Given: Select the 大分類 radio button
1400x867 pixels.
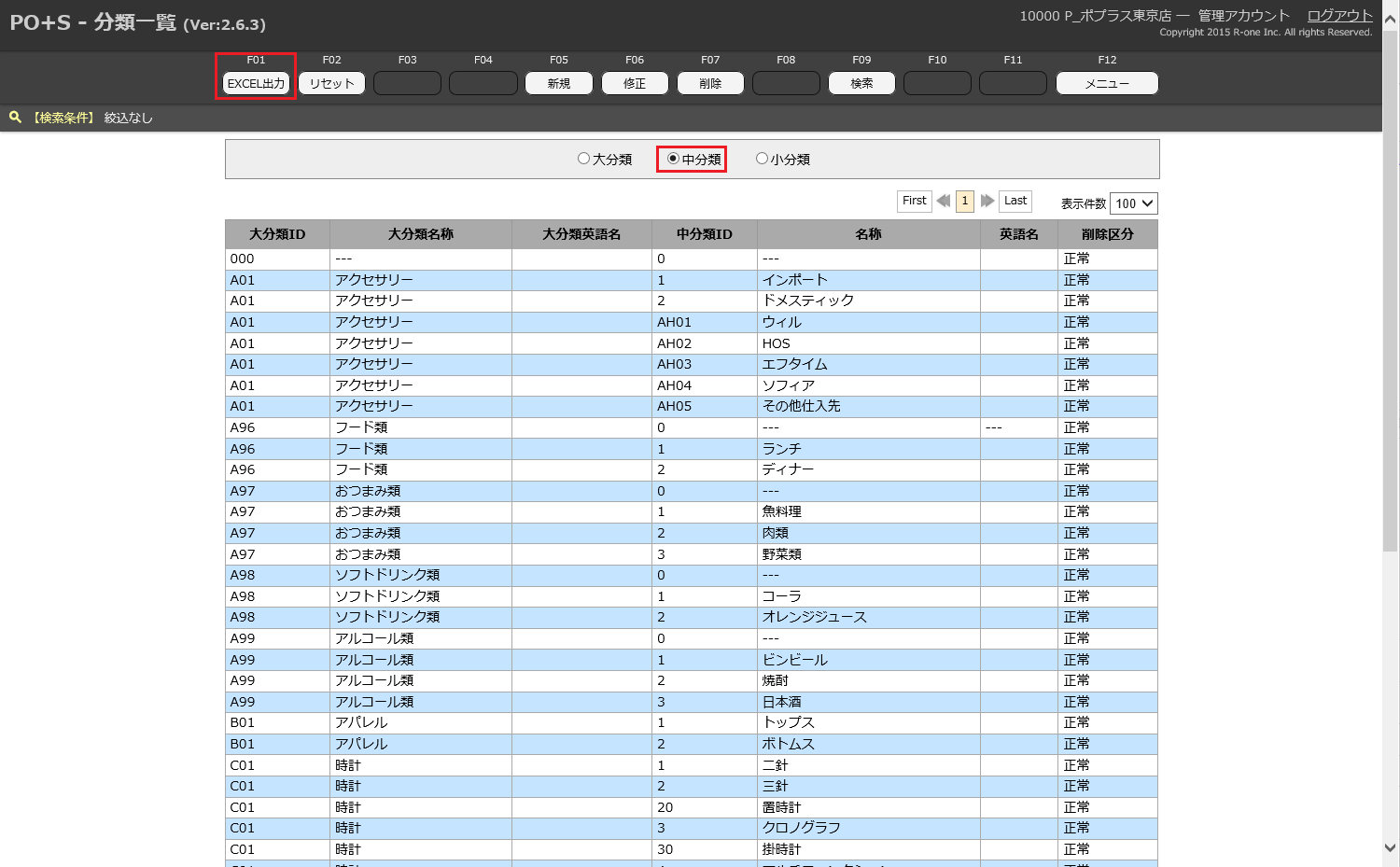Looking at the screenshot, I should pos(584,159).
